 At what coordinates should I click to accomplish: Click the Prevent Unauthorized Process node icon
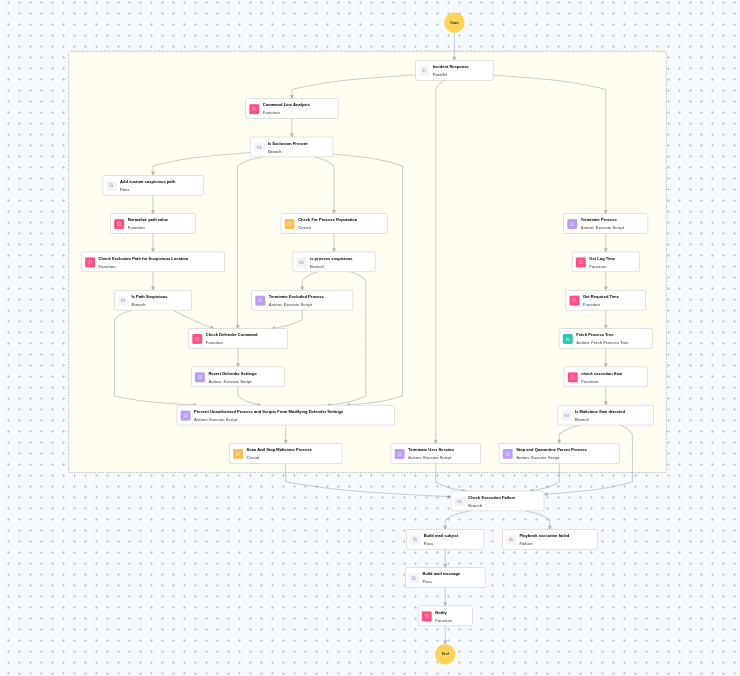[x=185, y=415]
